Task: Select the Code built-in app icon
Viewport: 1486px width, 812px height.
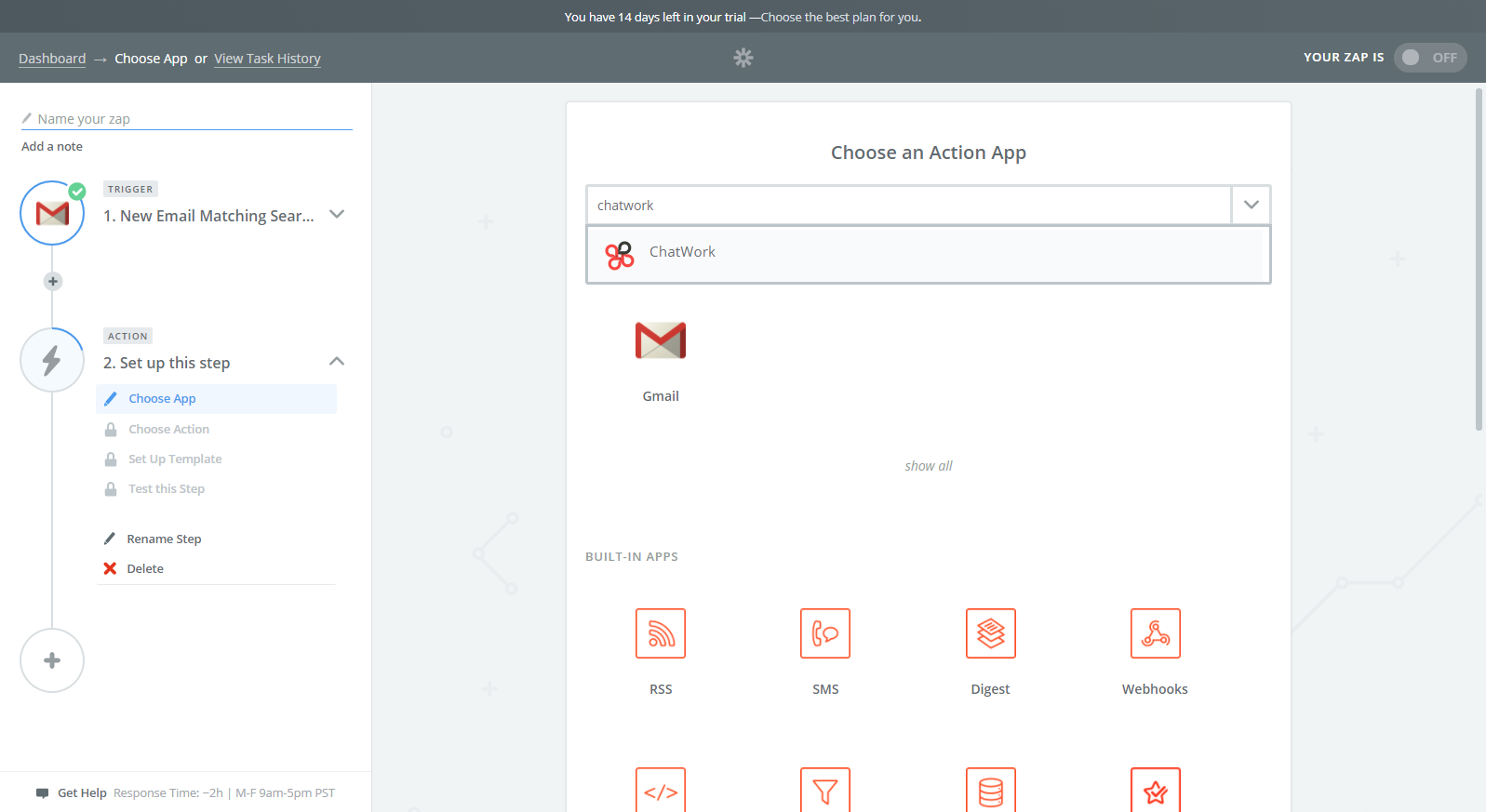Action: coord(661,791)
